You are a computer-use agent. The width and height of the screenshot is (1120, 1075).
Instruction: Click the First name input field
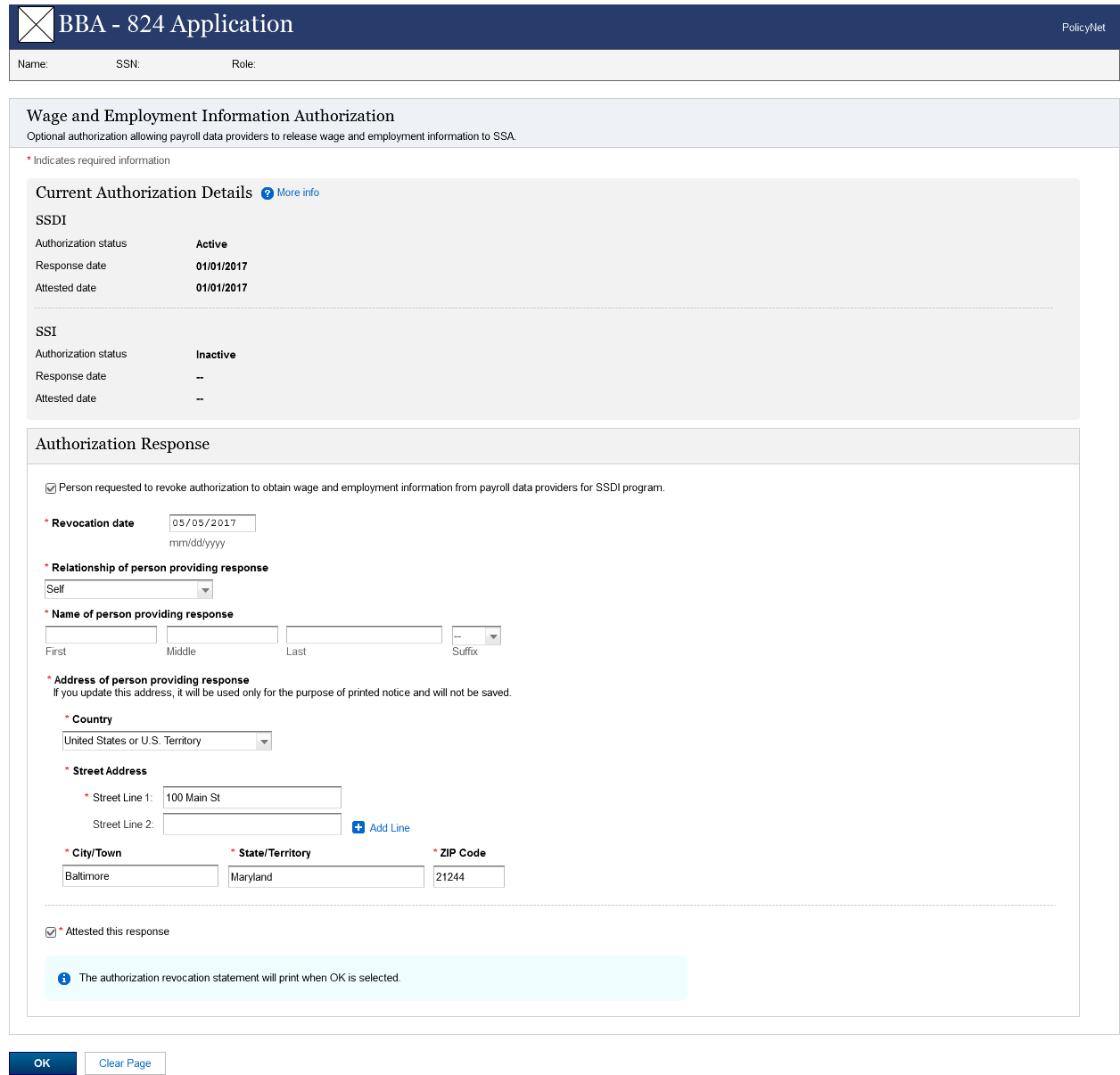[101, 635]
